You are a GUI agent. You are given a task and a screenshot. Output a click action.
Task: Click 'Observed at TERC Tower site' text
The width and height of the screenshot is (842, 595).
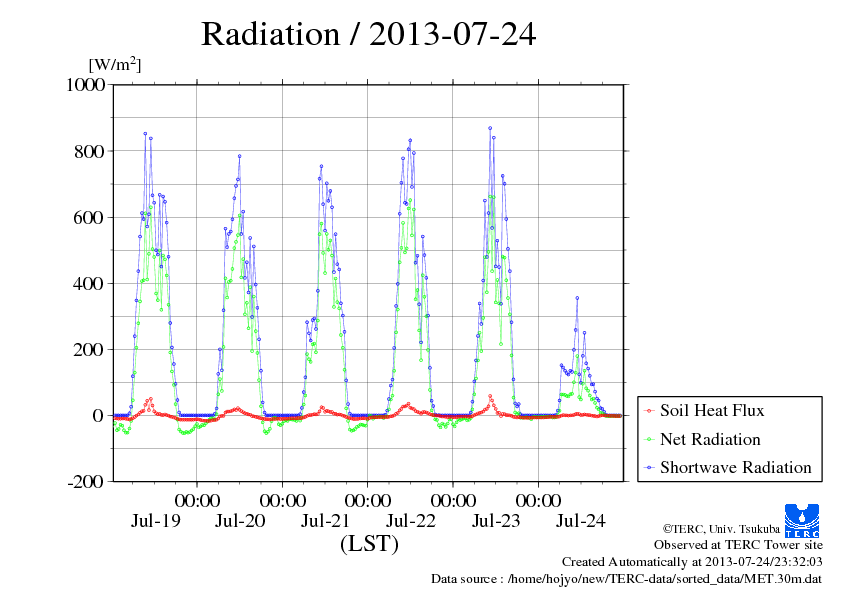pyautogui.click(x=738, y=545)
